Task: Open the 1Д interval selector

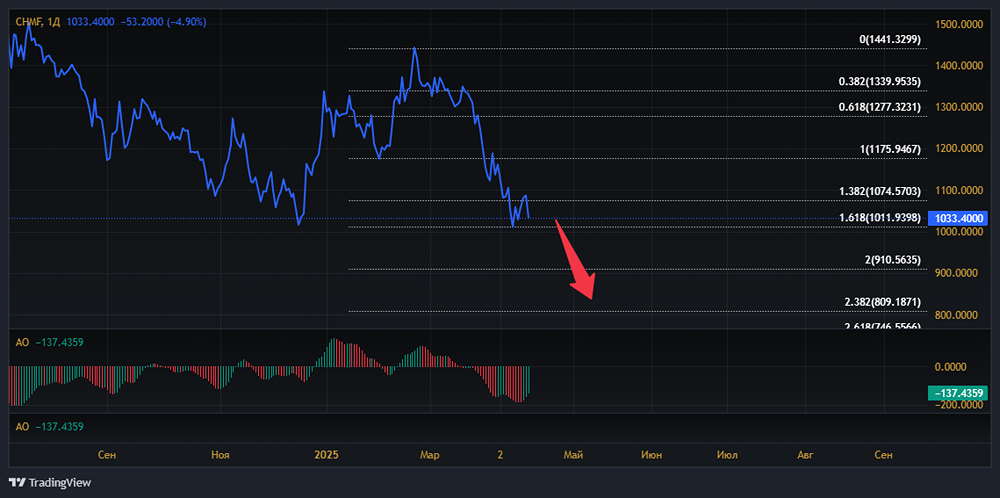Action: tap(55, 21)
